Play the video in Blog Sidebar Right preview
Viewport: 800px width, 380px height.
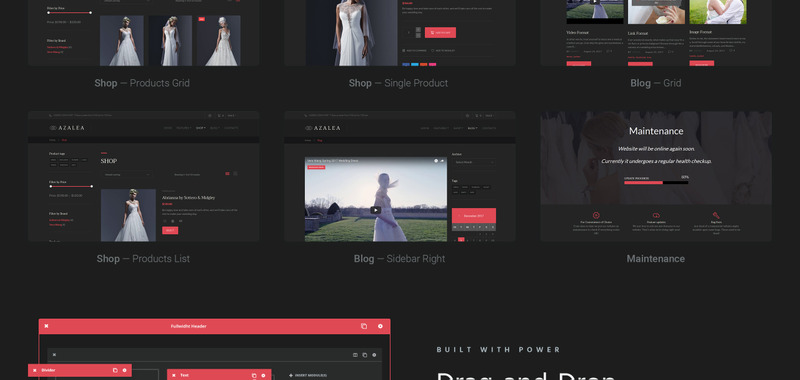(x=376, y=210)
